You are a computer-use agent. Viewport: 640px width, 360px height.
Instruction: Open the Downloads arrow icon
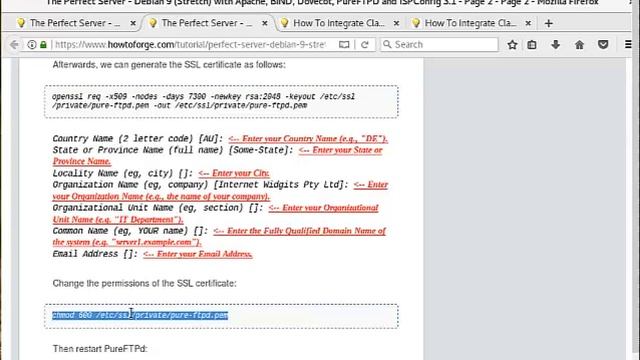[x=556, y=44]
